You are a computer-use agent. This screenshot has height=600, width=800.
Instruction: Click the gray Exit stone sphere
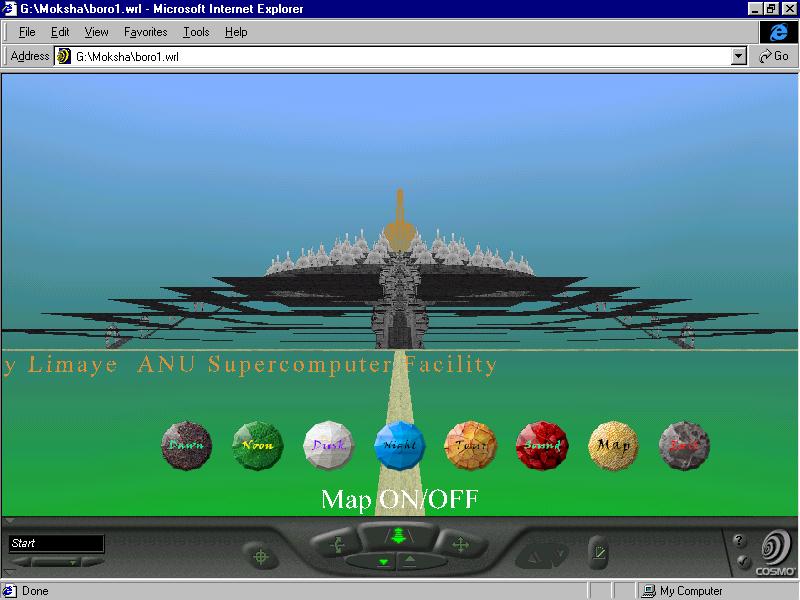(685, 445)
